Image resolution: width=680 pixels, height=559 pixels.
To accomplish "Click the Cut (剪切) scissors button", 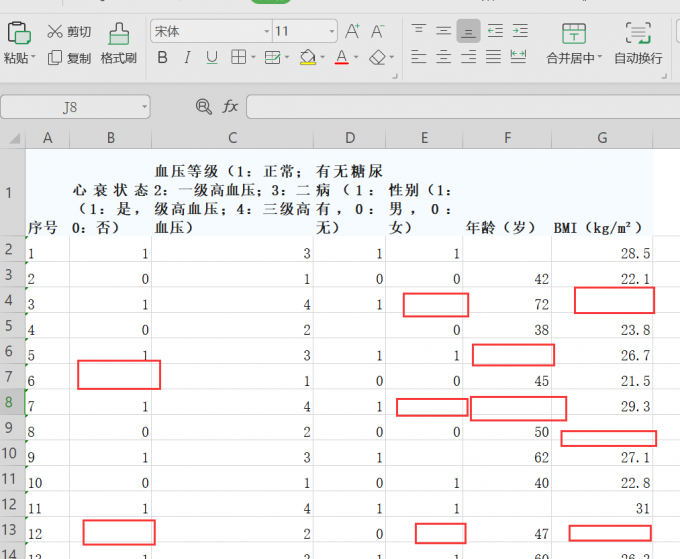I will click(69, 31).
